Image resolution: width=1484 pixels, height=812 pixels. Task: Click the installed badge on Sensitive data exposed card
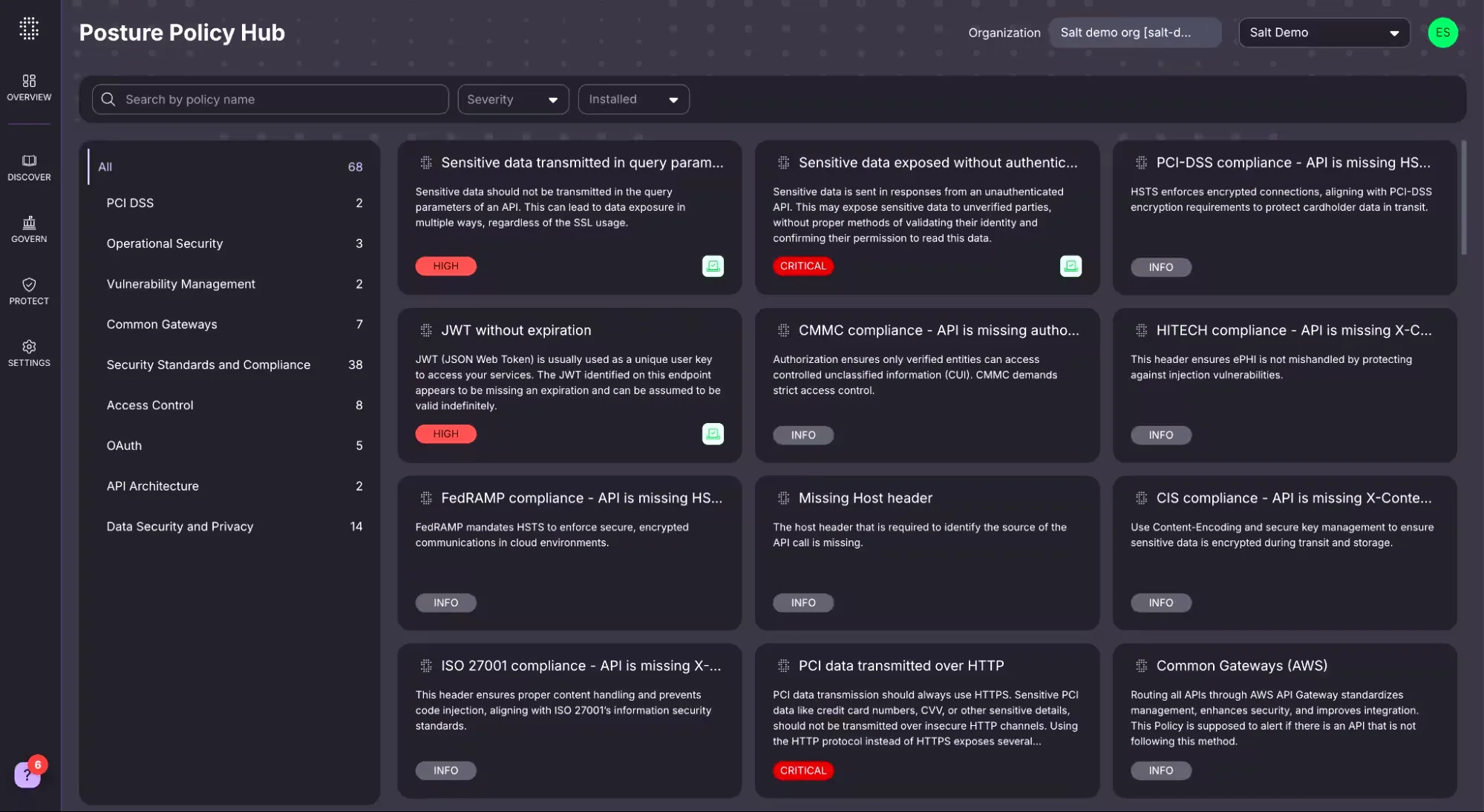coord(1070,266)
